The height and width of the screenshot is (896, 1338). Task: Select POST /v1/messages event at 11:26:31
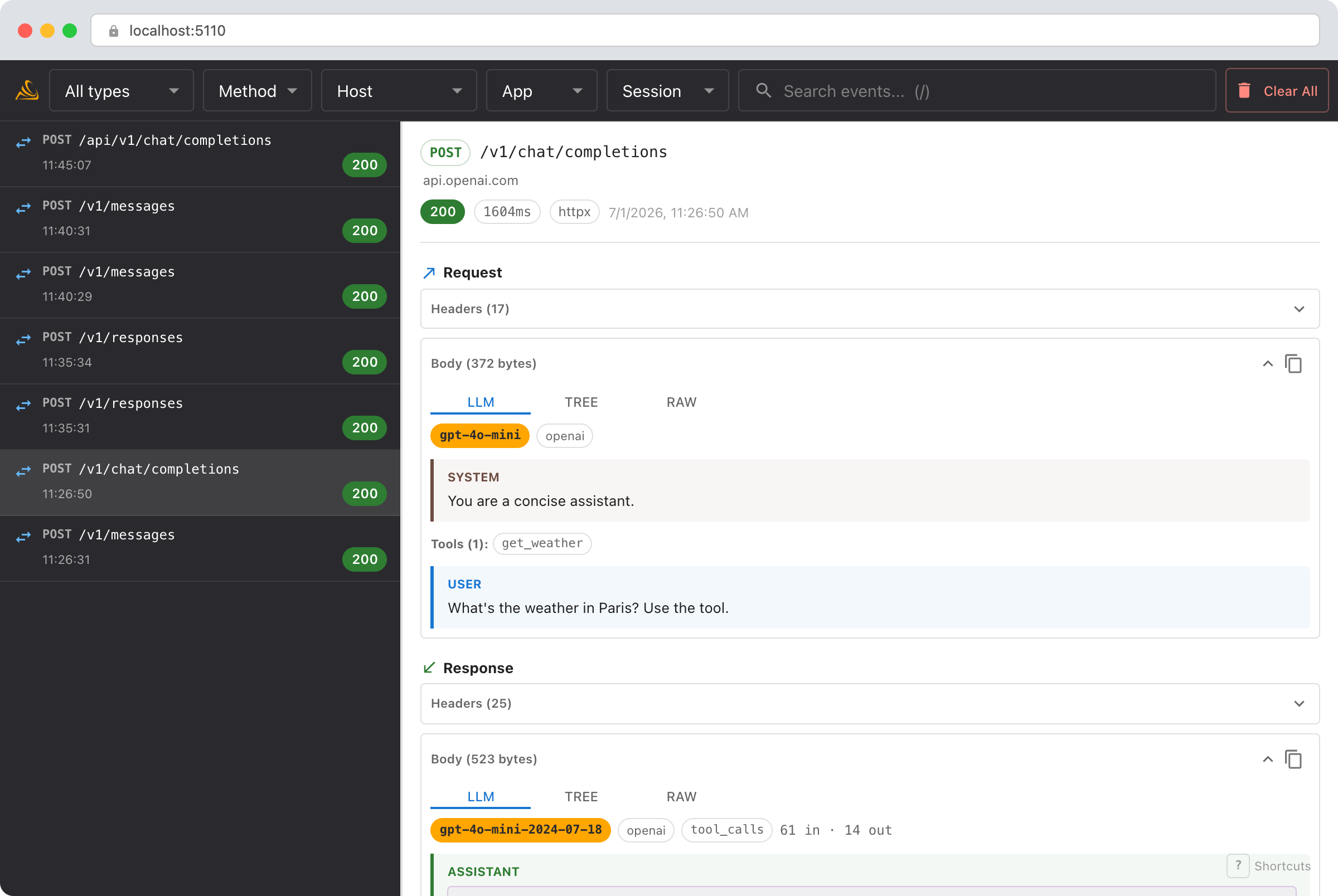tap(200, 548)
